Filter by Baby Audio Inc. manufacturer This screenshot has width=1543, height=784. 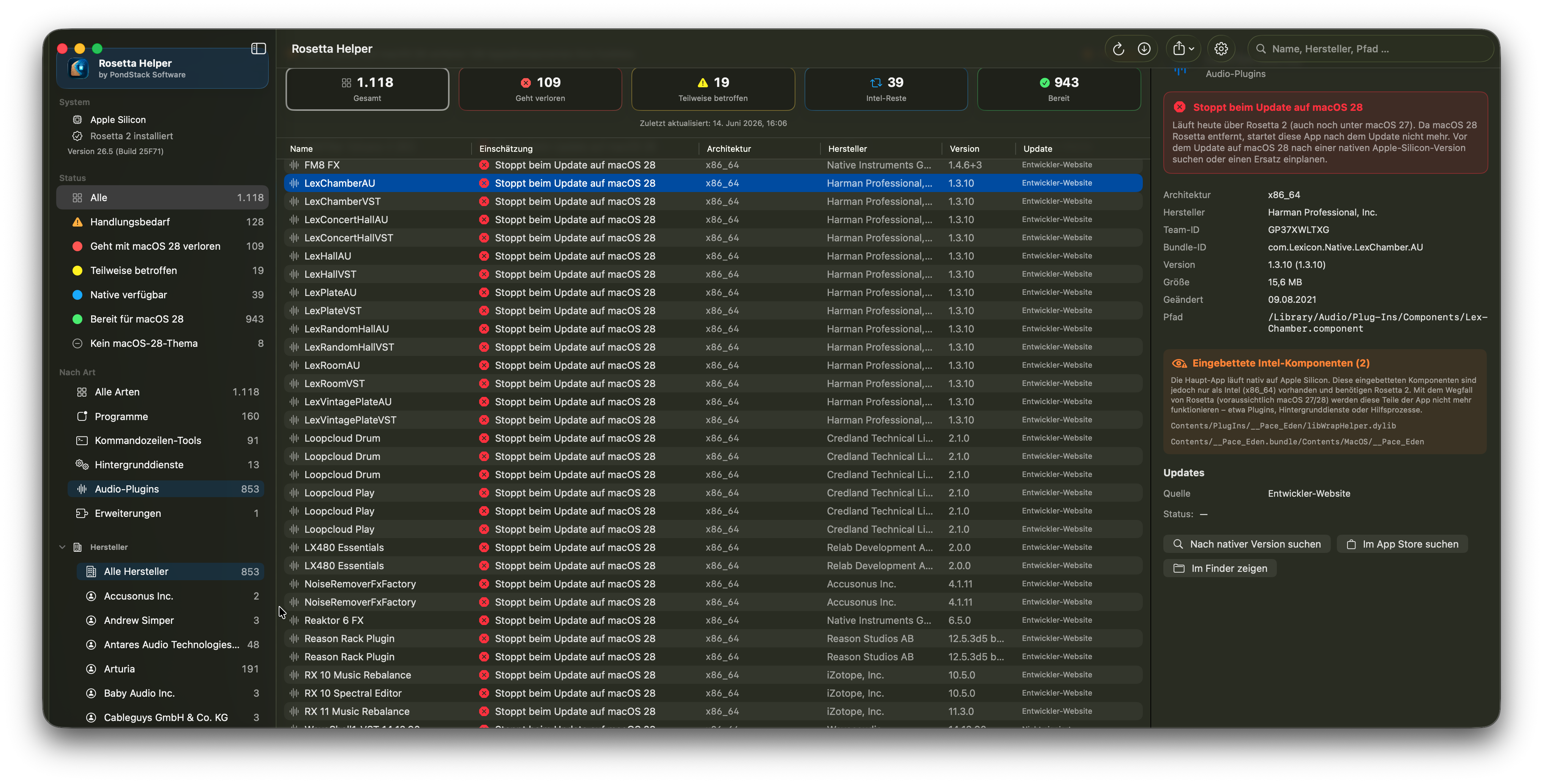click(170, 693)
